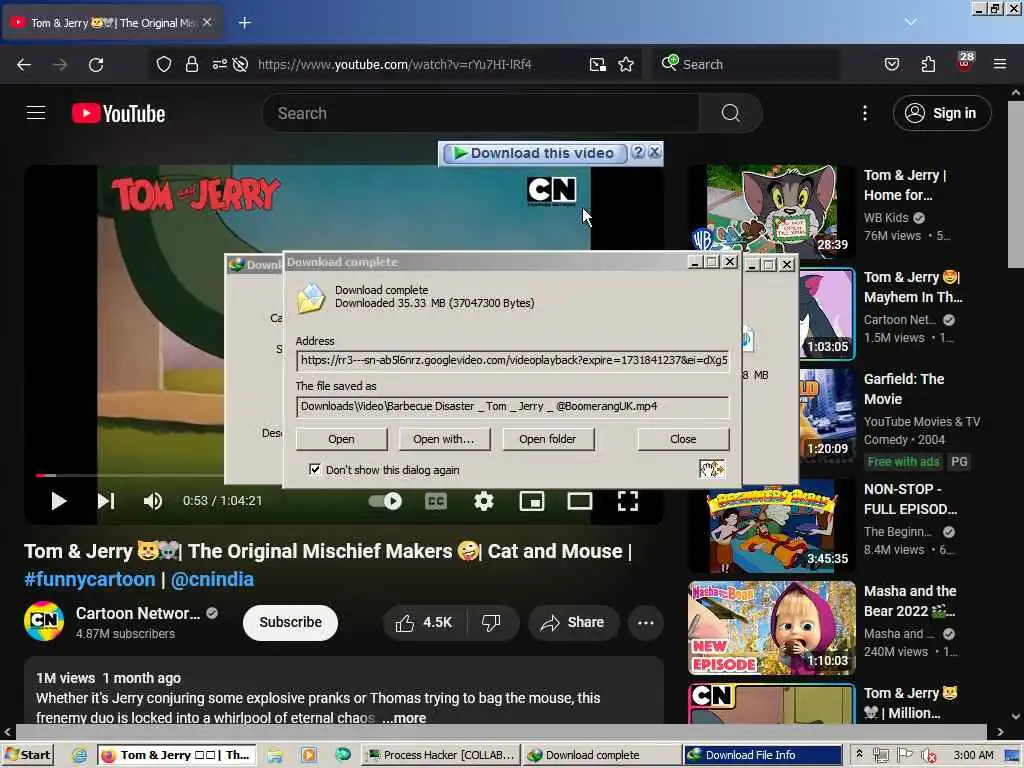Open the player settings gear
1024x768 pixels.
pyautogui.click(x=483, y=501)
